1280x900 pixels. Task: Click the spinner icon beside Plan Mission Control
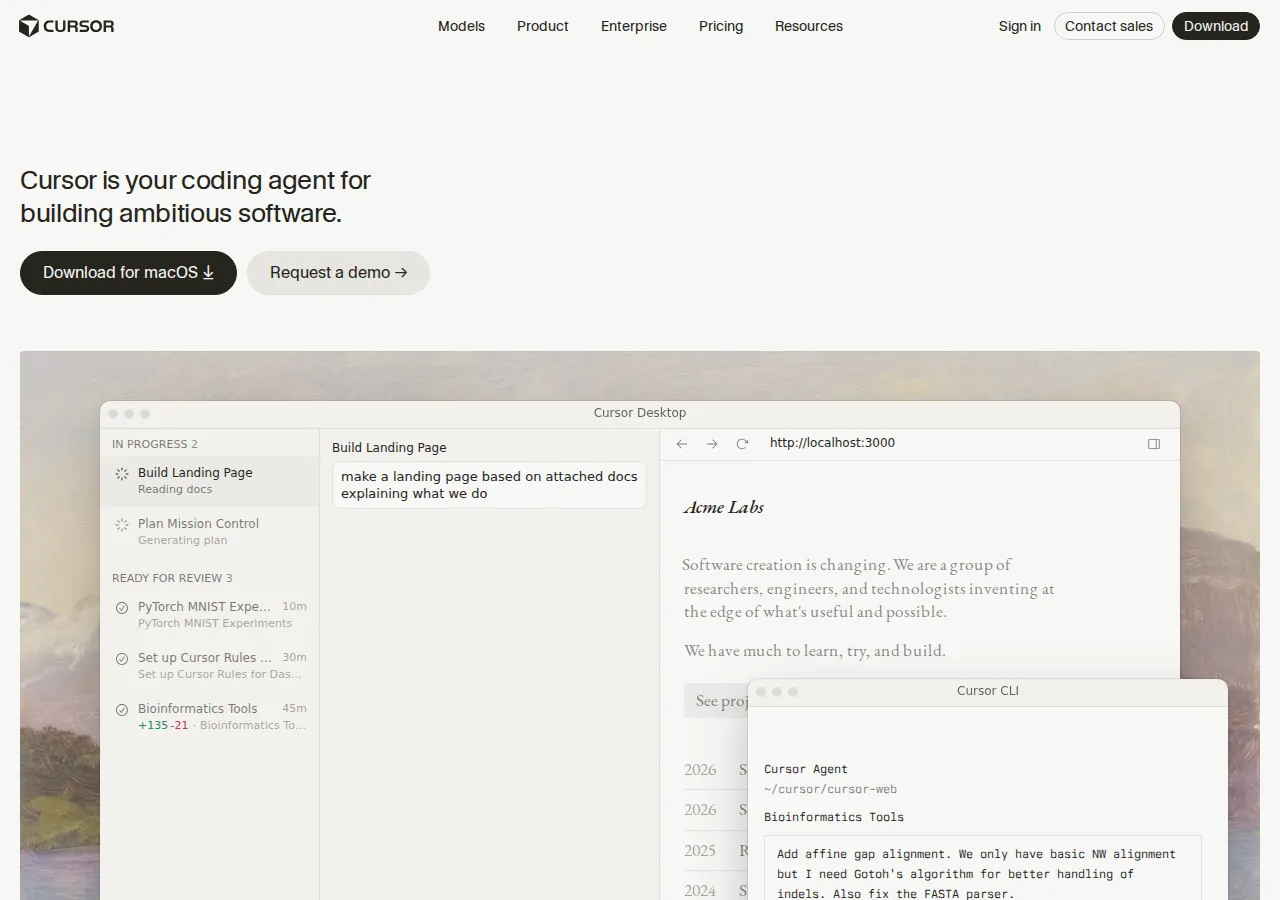click(122, 525)
